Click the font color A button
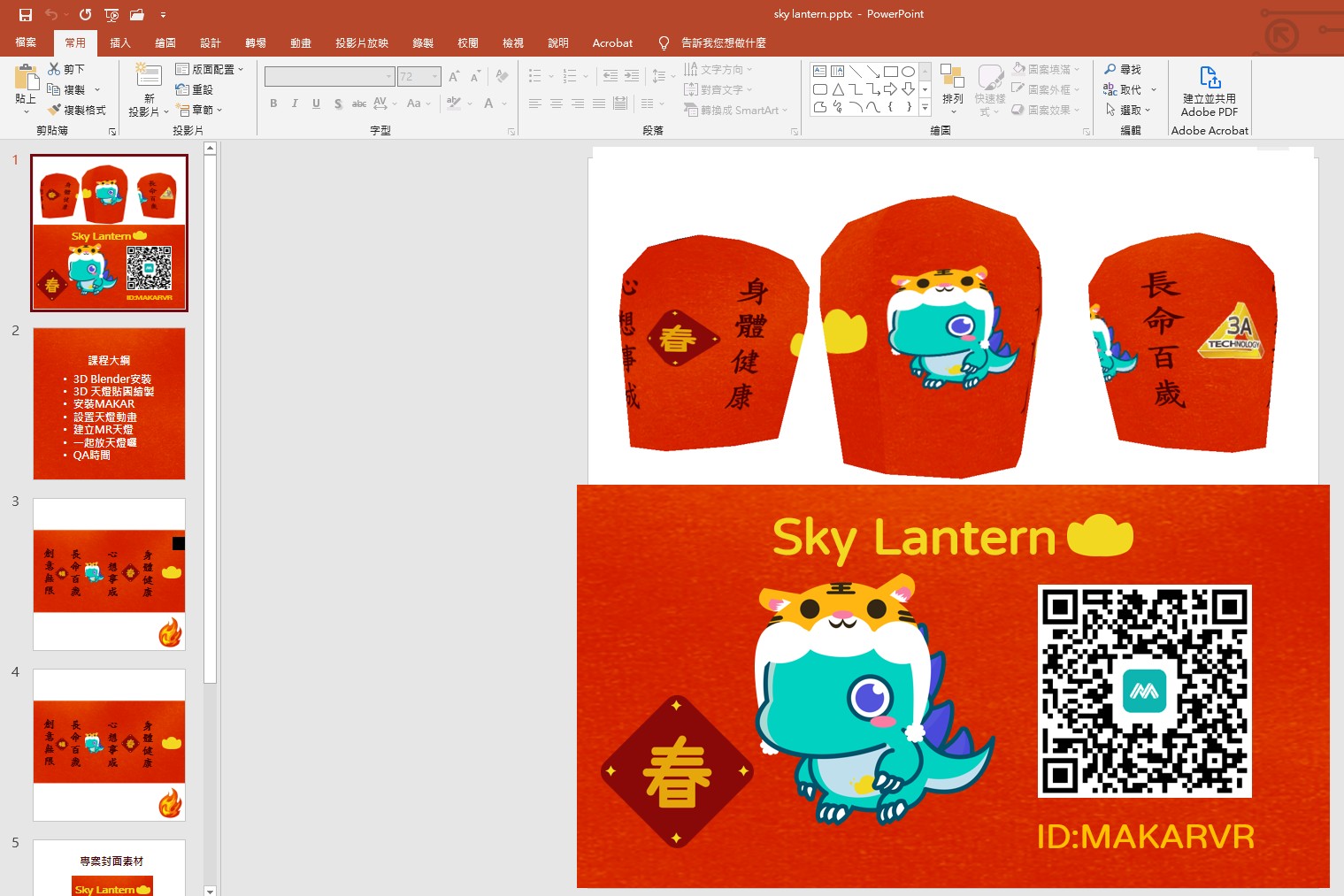 coord(488,103)
